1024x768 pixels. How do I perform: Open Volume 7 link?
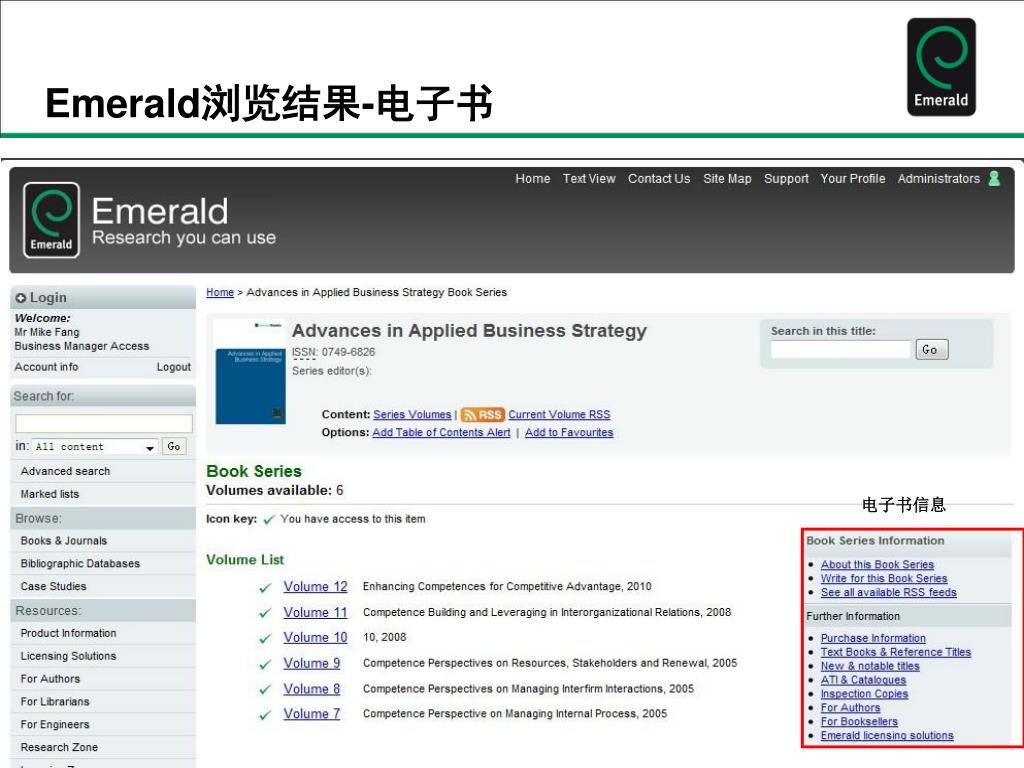click(312, 714)
